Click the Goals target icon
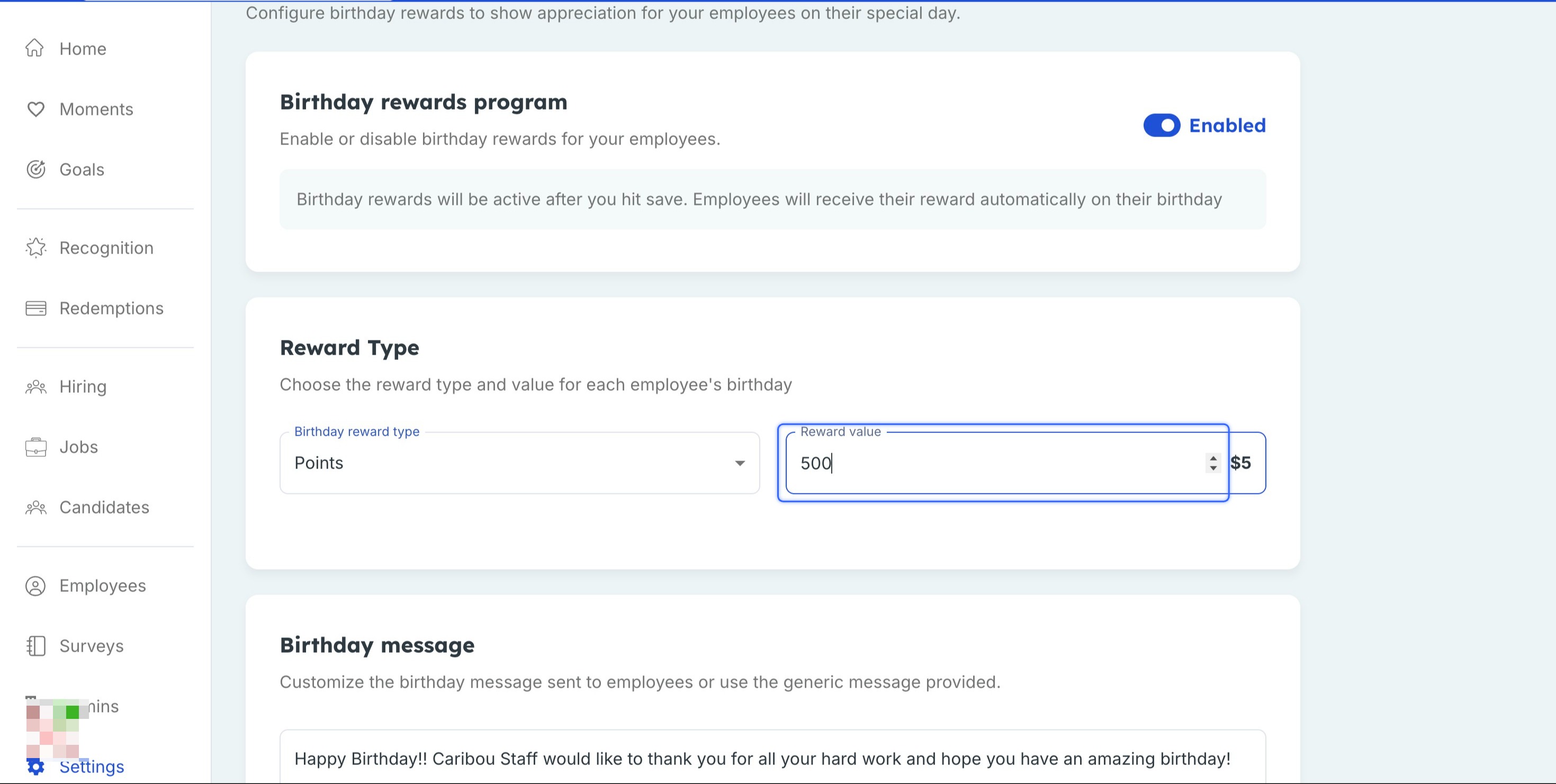Screen dimensions: 1556x784 tap(35, 169)
